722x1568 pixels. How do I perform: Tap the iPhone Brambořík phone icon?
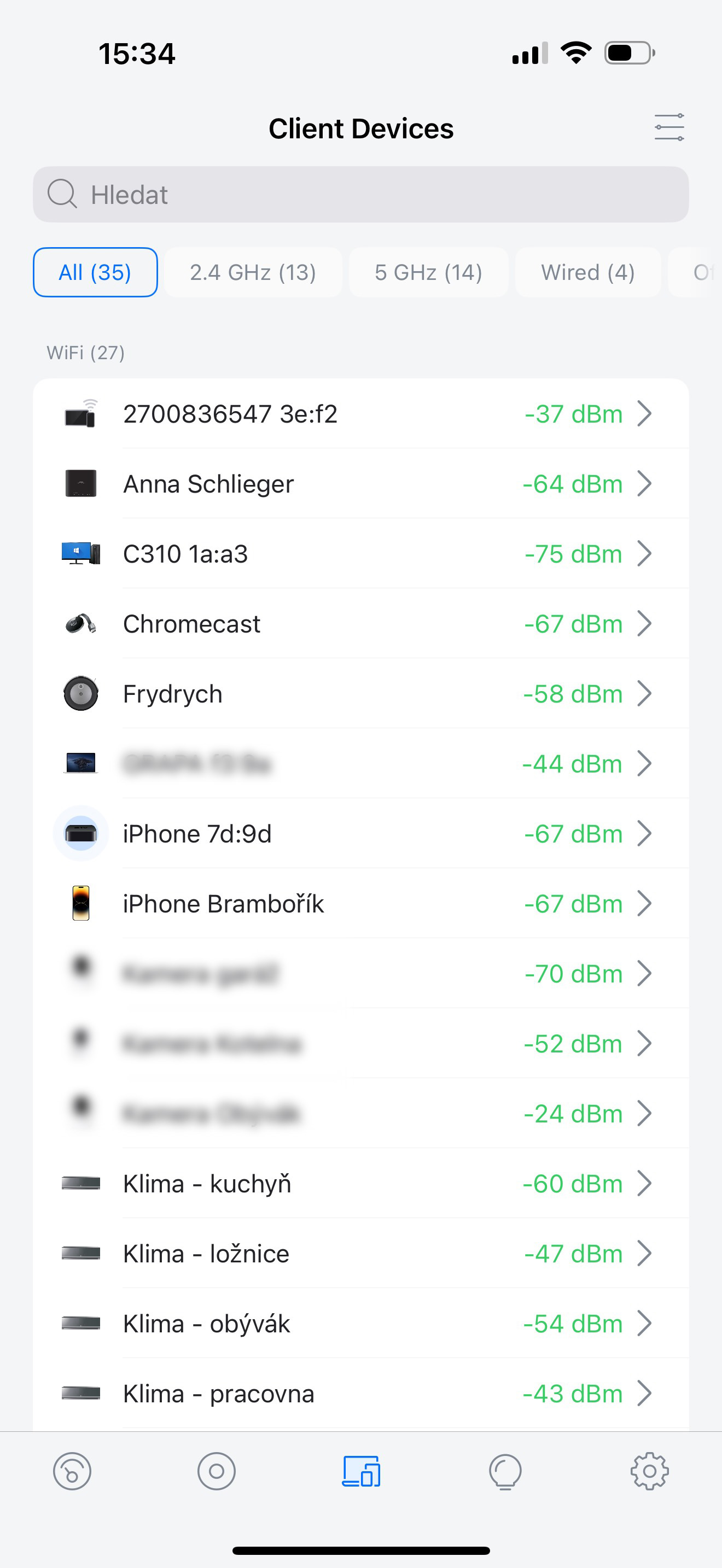(81, 903)
